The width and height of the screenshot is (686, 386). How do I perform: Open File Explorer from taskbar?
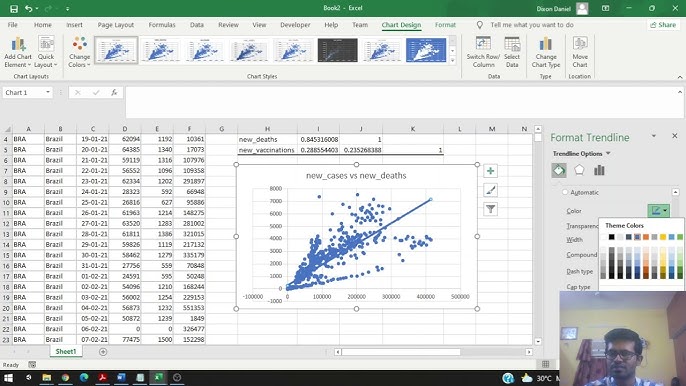[47, 377]
